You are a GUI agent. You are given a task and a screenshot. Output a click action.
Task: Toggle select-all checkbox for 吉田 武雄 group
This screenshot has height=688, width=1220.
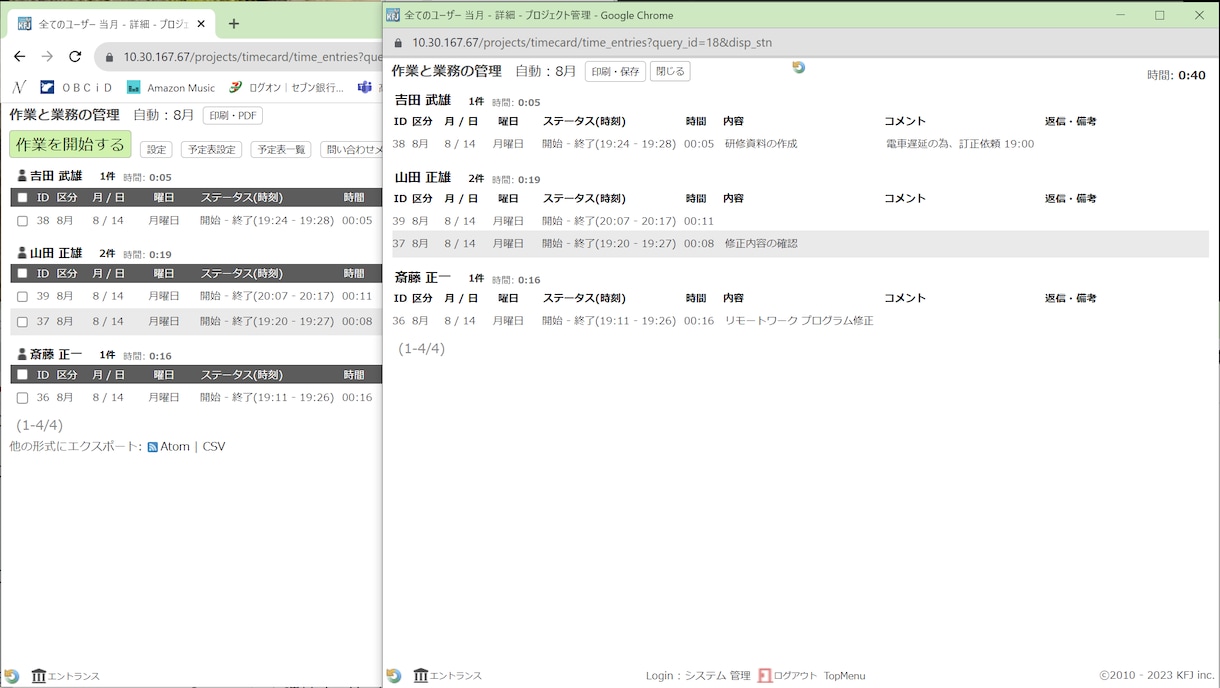coord(22,197)
